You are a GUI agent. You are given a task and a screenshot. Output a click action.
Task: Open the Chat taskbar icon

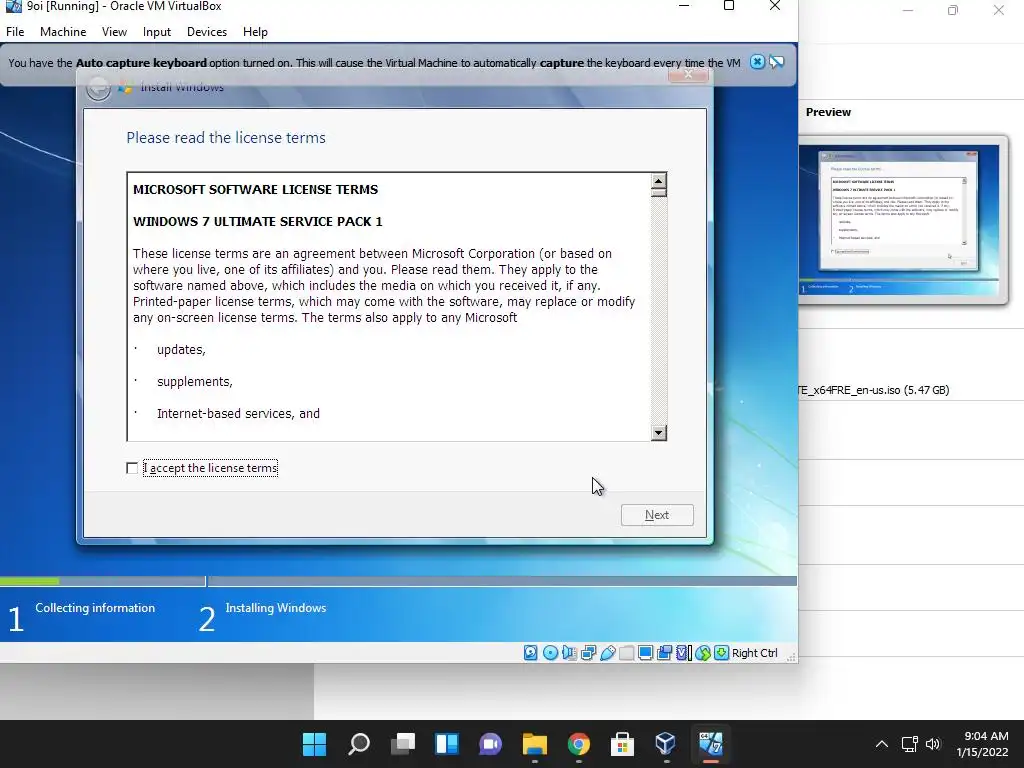pyautogui.click(x=490, y=744)
